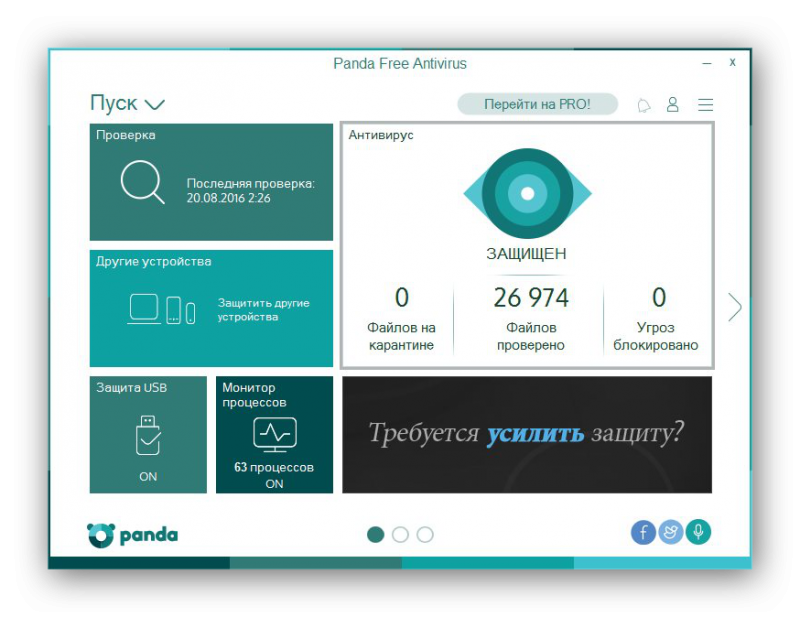Image resolution: width=800 pixels, height=617 pixels.
Task: Close the Panda Free Antivirus window
Action: (x=732, y=62)
